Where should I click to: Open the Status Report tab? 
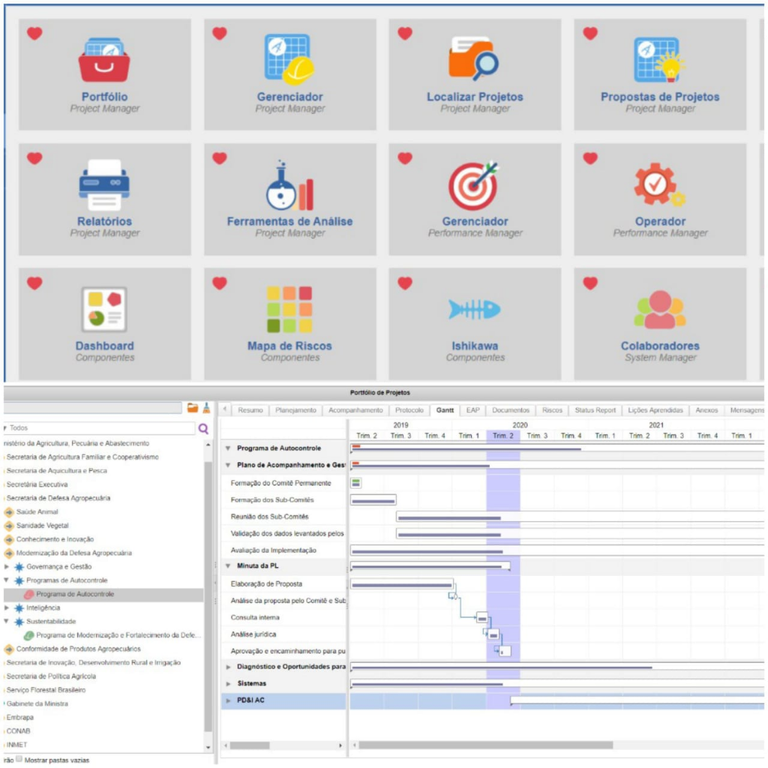(595, 410)
